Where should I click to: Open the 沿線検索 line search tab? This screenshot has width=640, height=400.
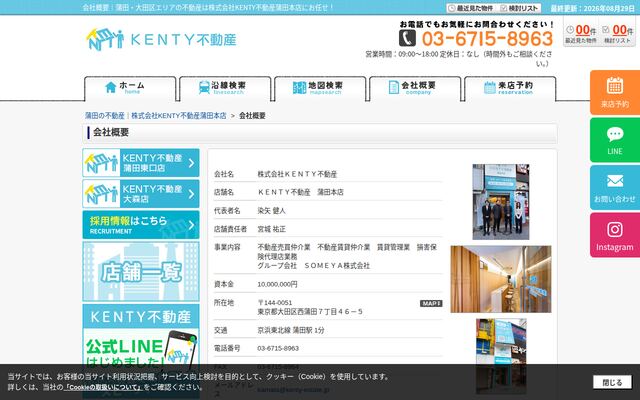click(x=225, y=88)
